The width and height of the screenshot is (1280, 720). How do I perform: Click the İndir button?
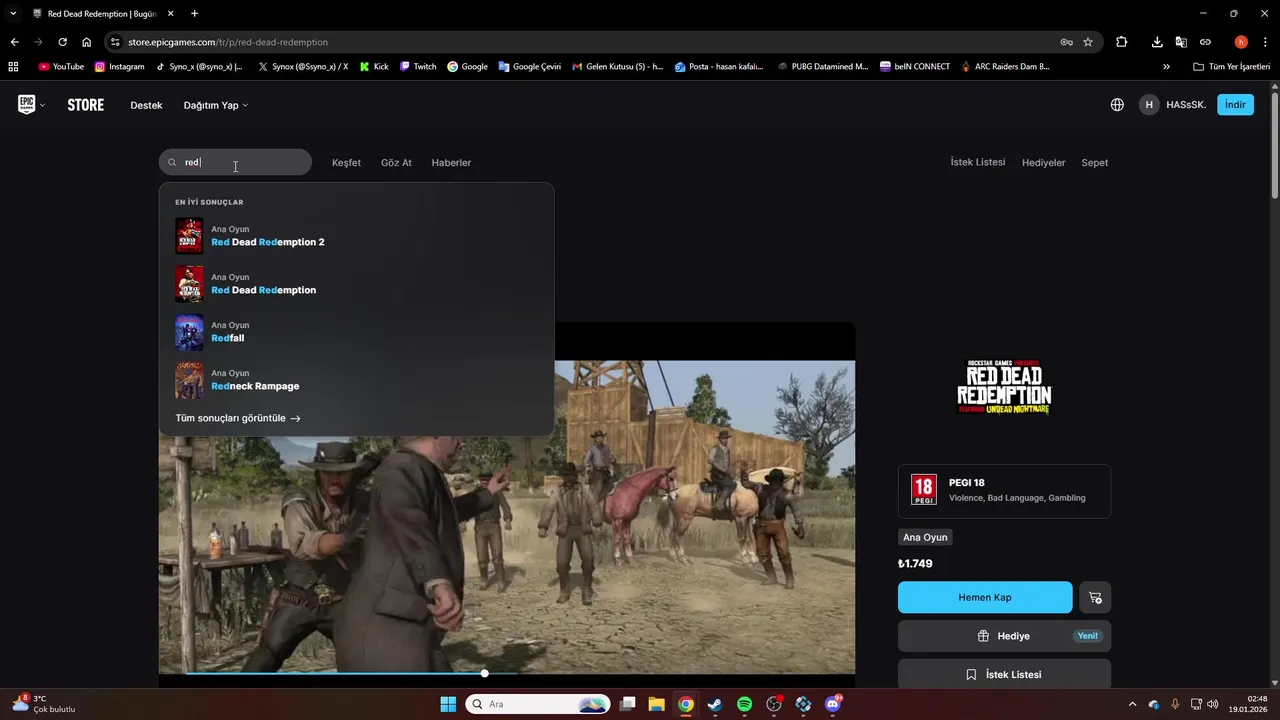tap(1235, 105)
